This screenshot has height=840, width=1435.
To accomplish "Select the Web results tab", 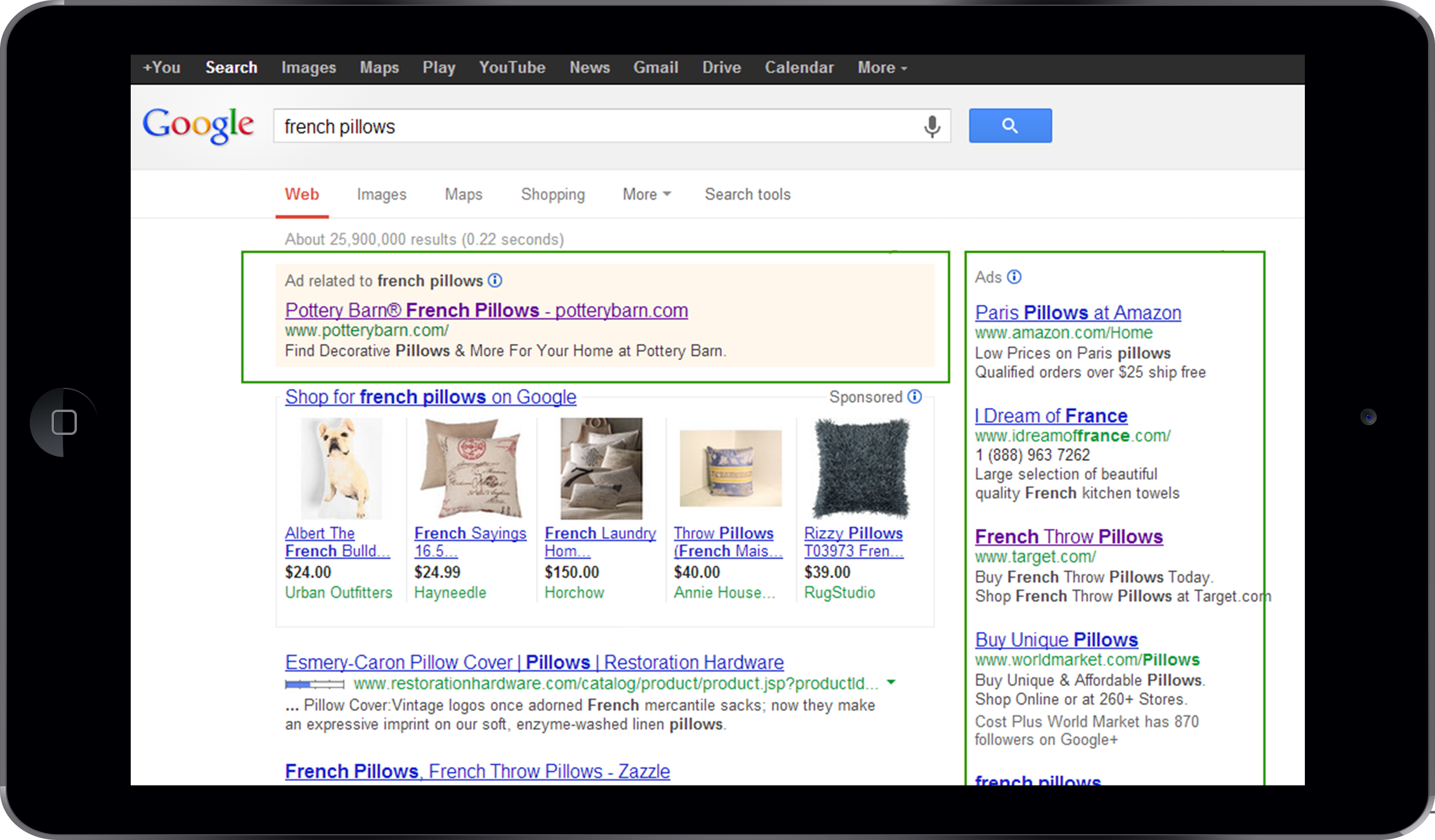I will pyautogui.click(x=302, y=194).
